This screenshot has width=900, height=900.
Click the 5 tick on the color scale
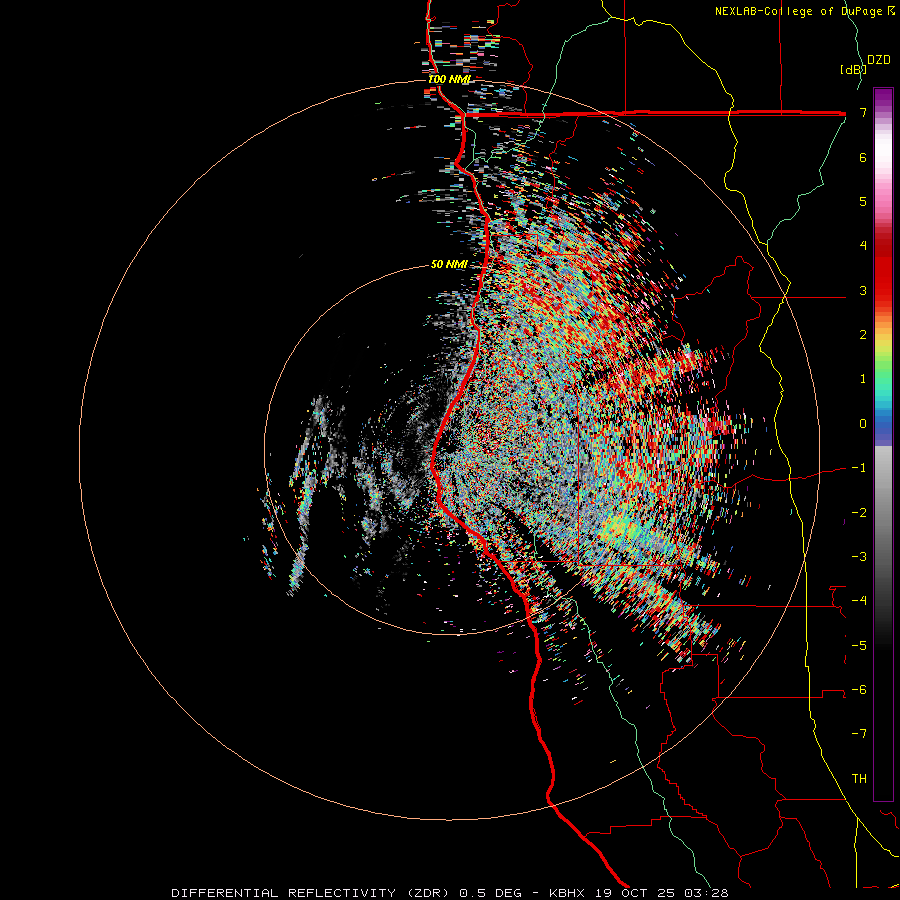pos(863,201)
